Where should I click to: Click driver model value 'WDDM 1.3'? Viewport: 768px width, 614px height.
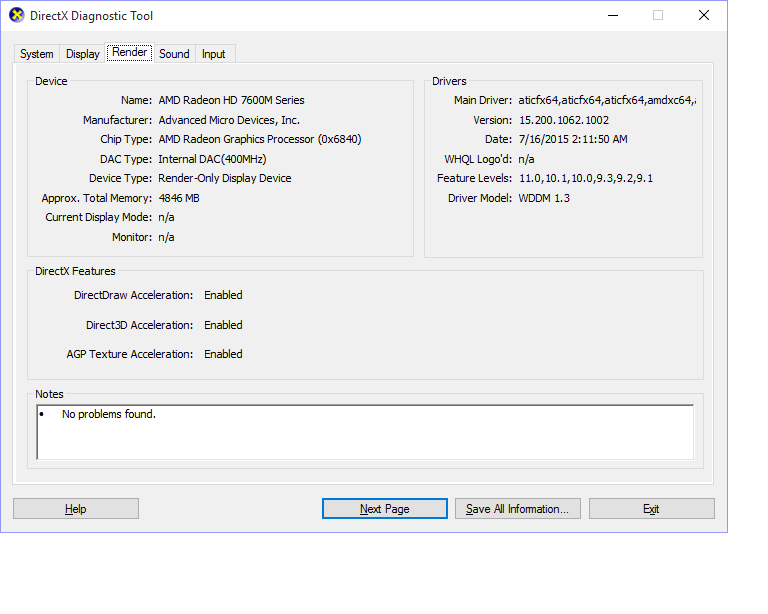(544, 198)
